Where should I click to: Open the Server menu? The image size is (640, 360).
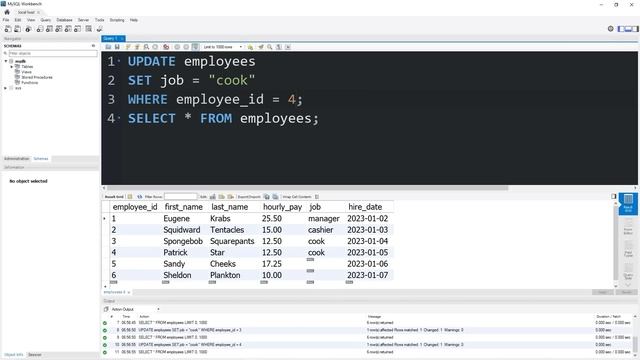pyautogui.click(x=83, y=20)
